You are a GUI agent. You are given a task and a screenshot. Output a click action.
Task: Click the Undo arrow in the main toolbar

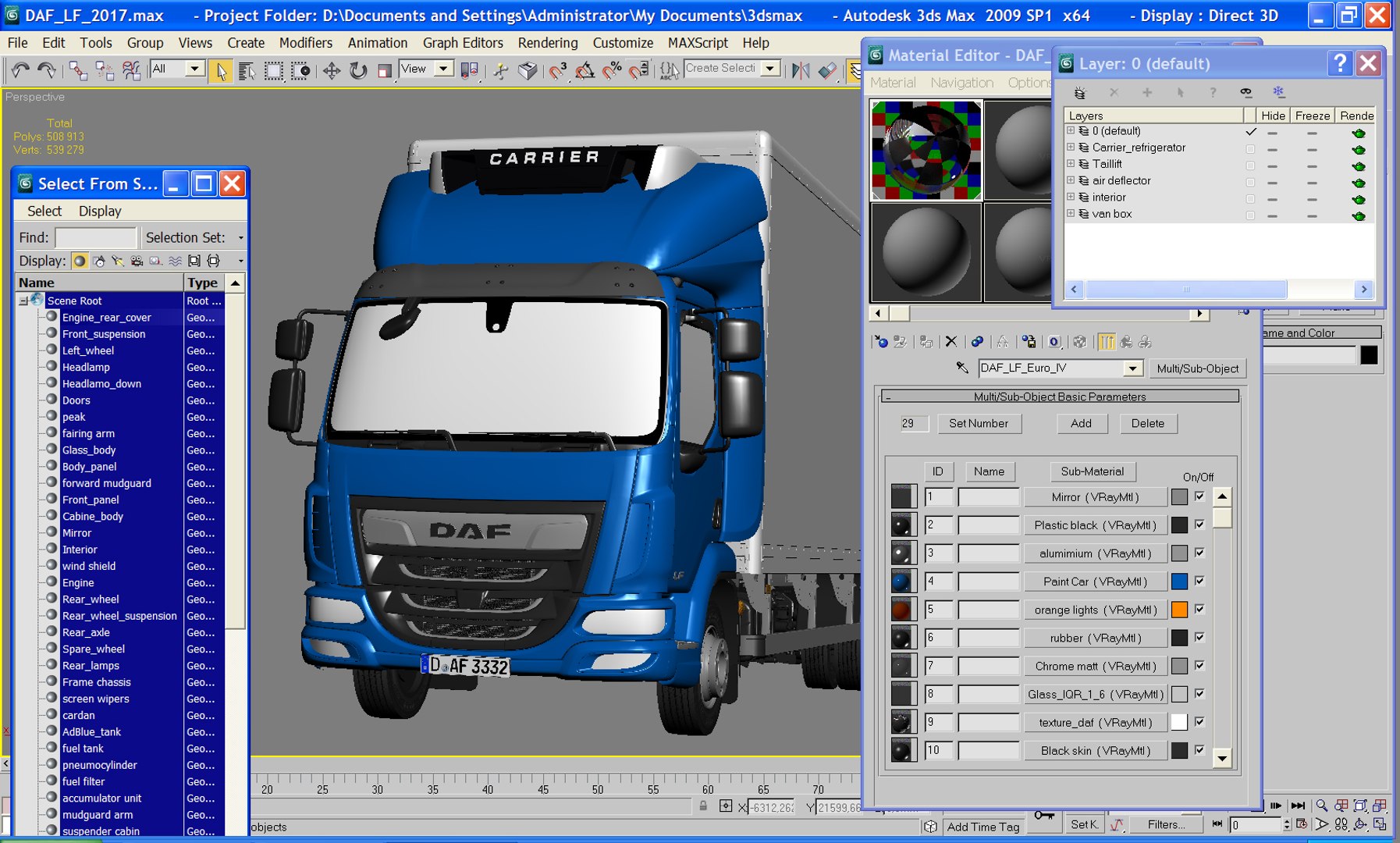pos(20,70)
